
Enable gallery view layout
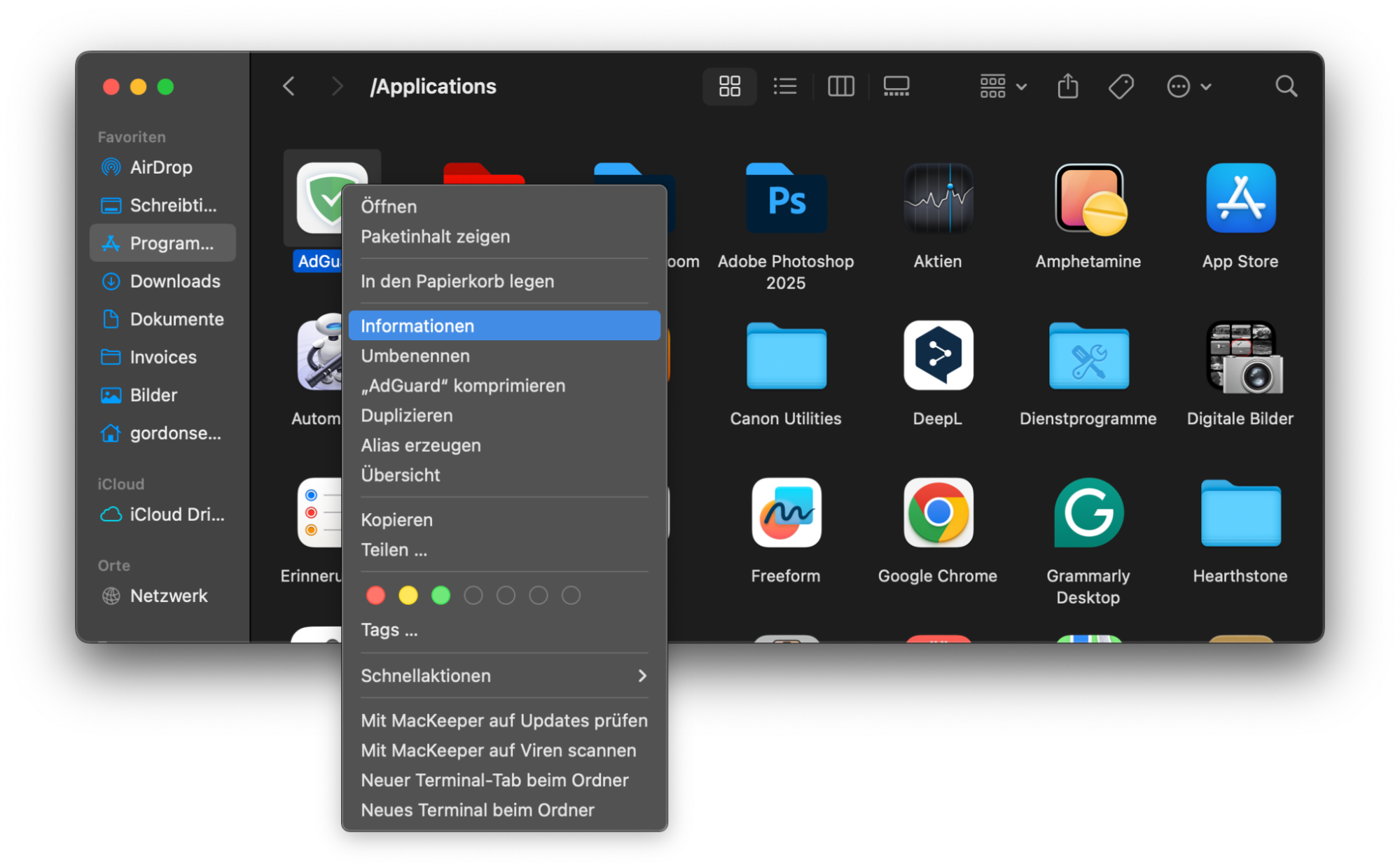pyautogui.click(x=896, y=86)
